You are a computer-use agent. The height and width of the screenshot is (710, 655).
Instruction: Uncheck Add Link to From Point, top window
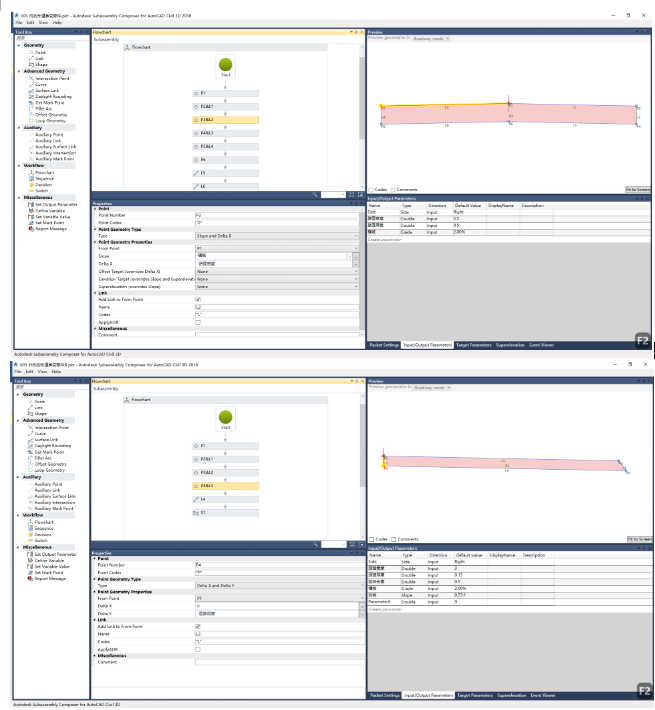[x=198, y=299]
